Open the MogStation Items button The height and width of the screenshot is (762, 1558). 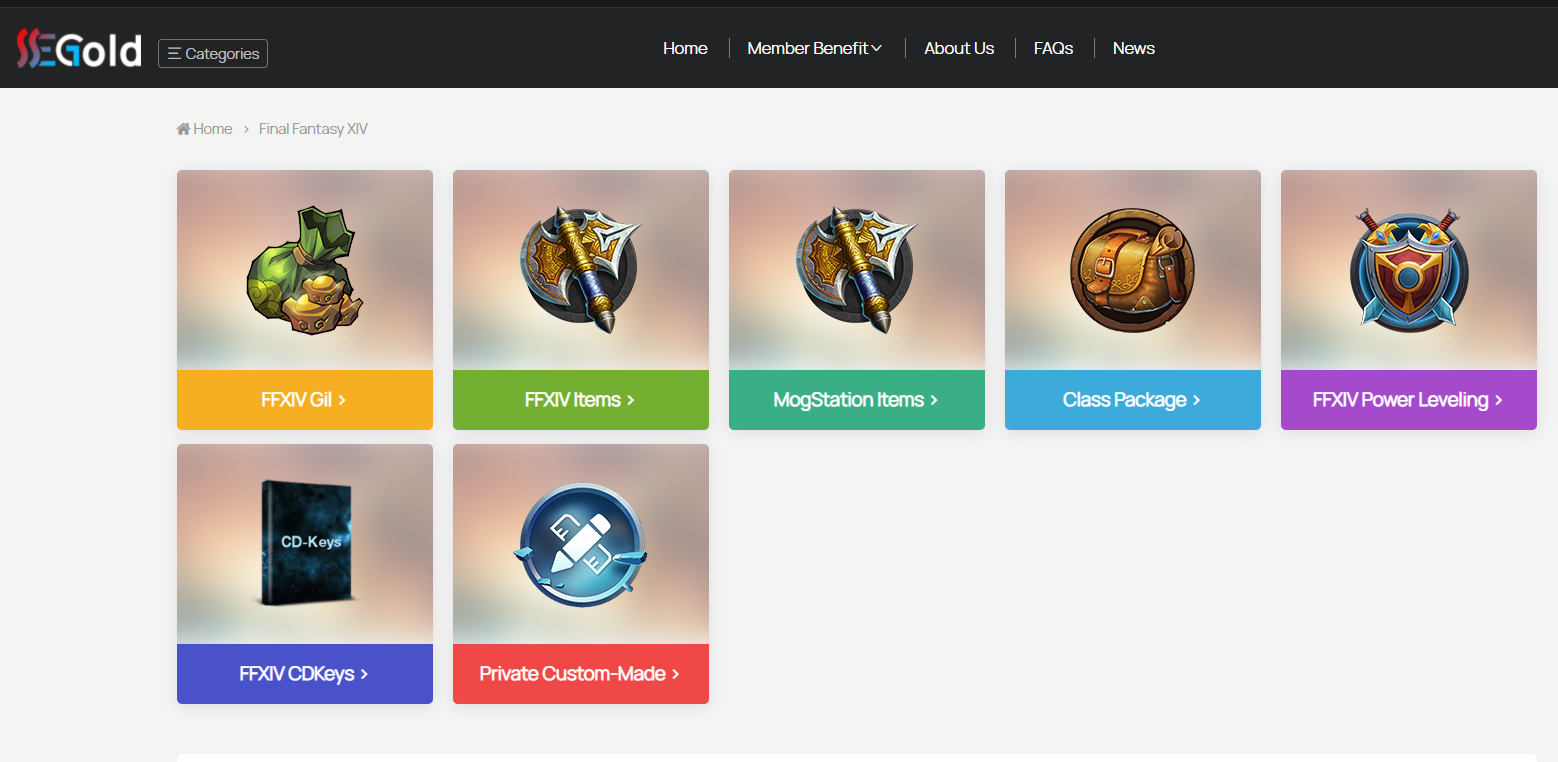[857, 400]
